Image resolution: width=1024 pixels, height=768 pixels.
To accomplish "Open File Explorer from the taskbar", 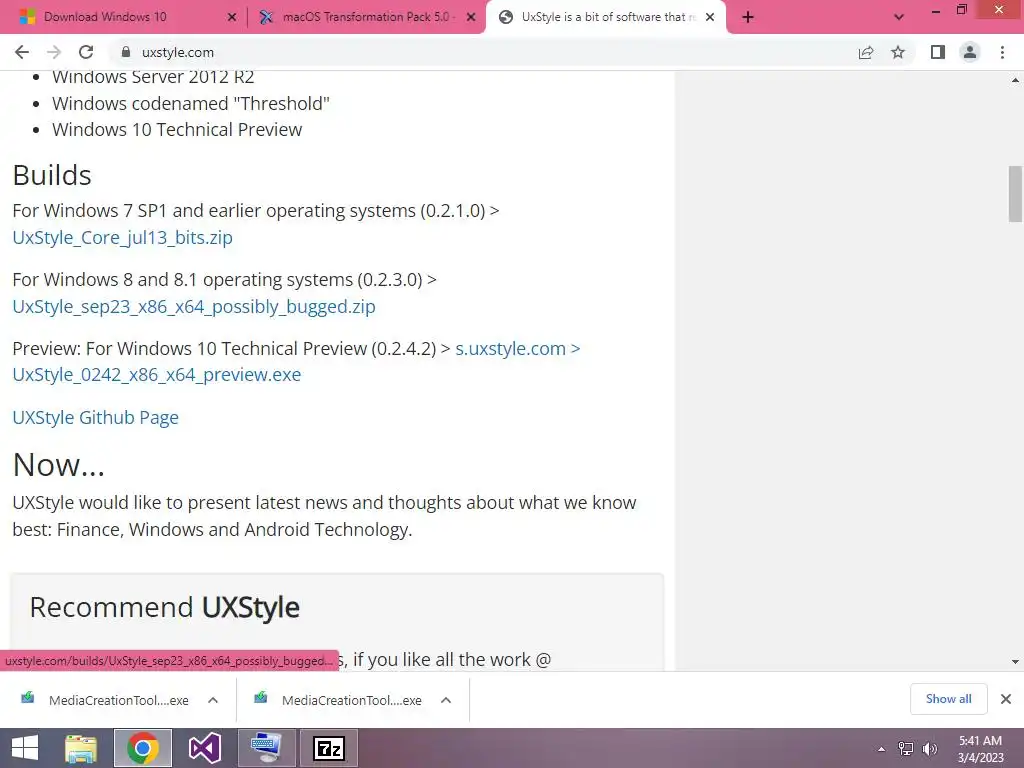I will click(81, 748).
